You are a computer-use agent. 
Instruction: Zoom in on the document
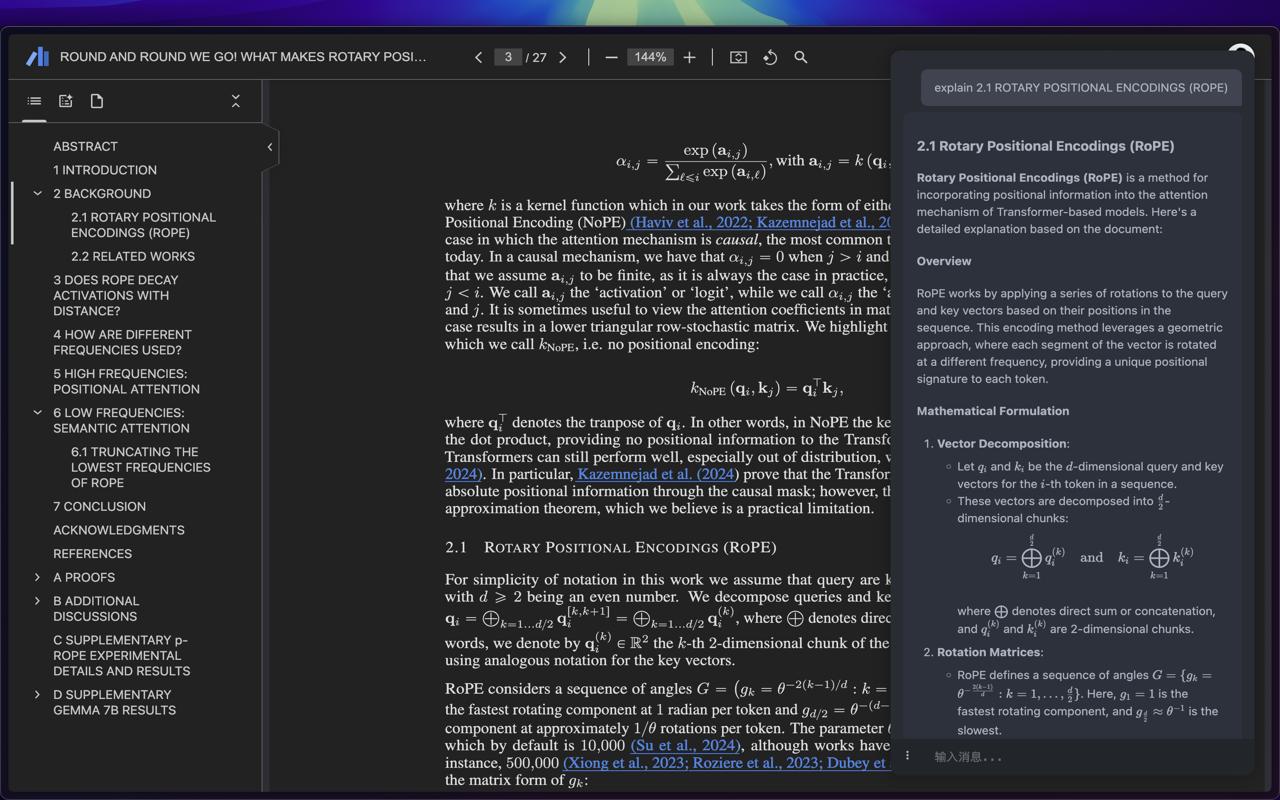(x=689, y=57)
